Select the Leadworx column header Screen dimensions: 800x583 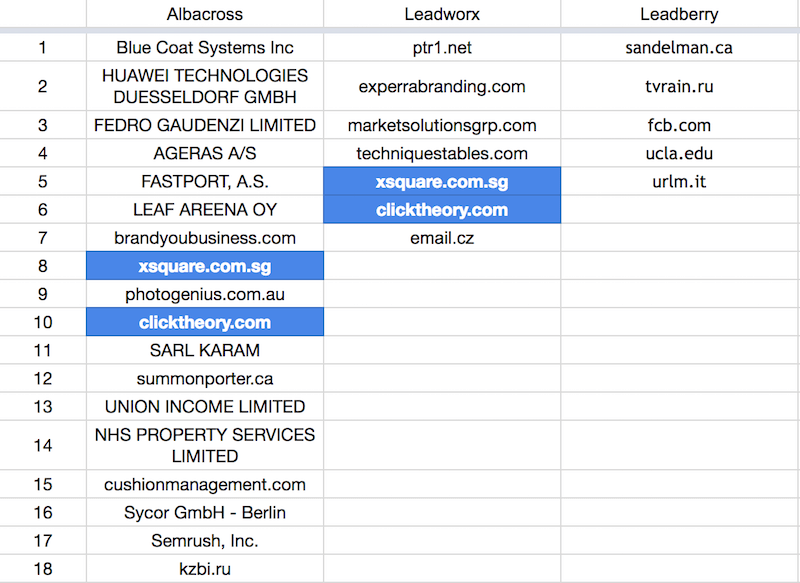click(x=442, y=14)
